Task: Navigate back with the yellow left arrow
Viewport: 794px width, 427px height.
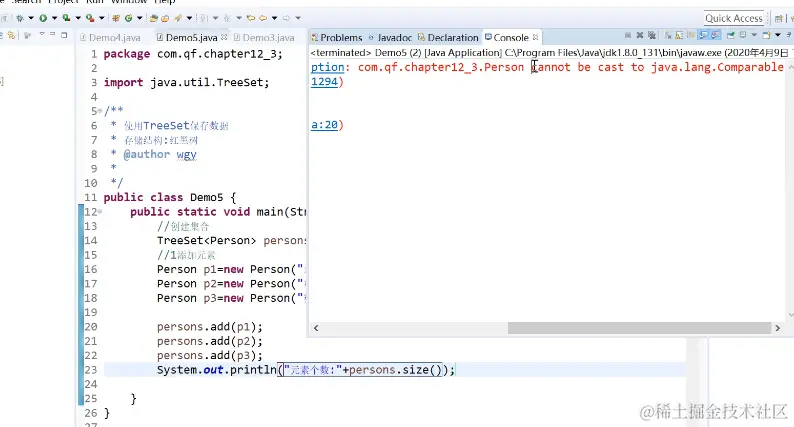Action: tap(263, 18)
